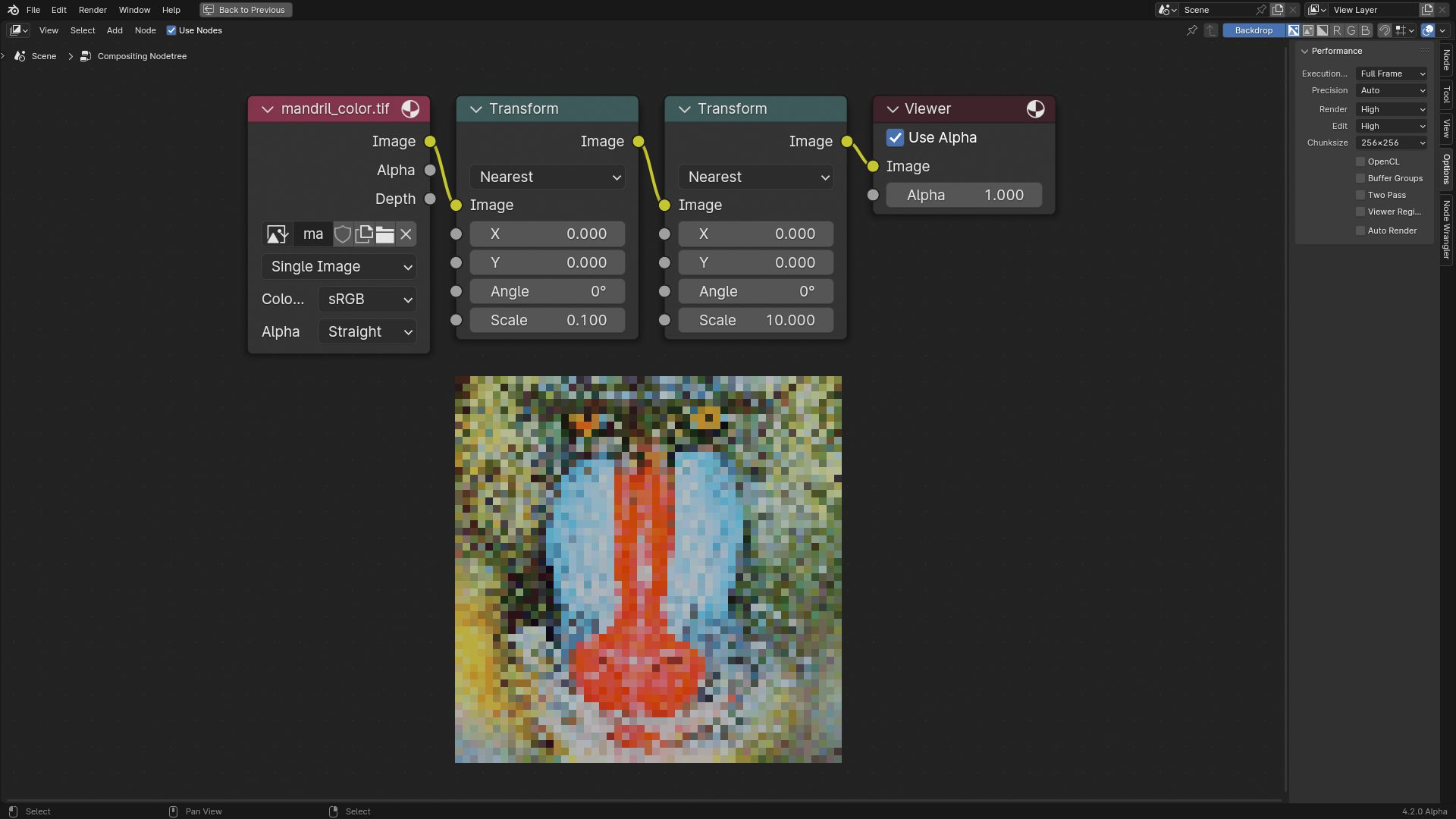Open the editor type selector icon

coord(17,30)
